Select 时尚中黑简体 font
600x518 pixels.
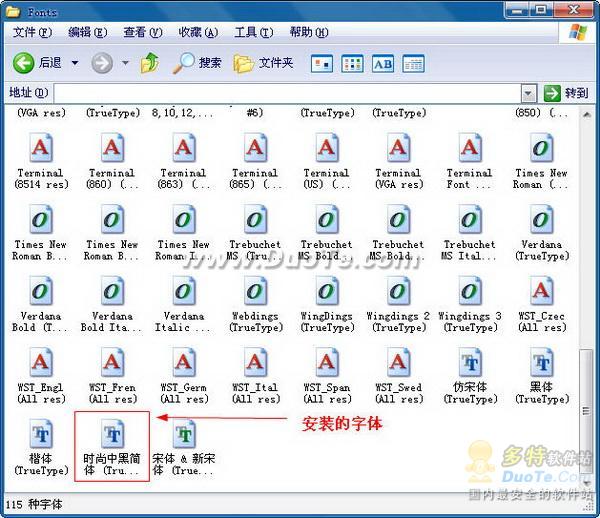point(112,448)
